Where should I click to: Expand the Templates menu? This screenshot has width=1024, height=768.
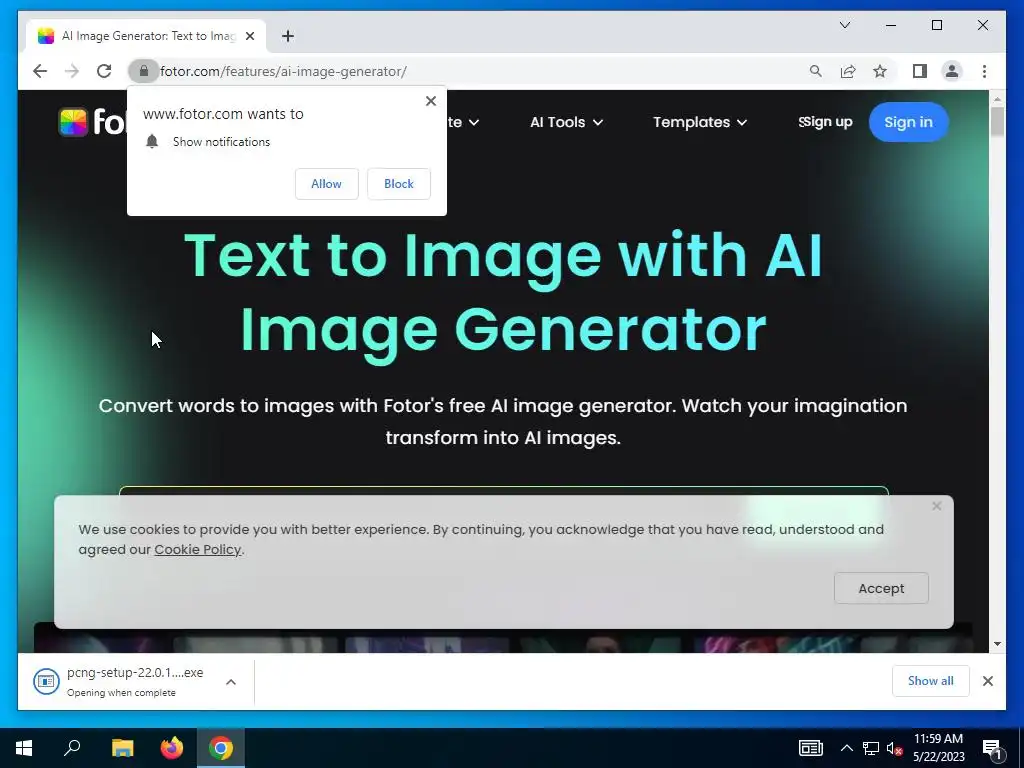pos(699,122)
